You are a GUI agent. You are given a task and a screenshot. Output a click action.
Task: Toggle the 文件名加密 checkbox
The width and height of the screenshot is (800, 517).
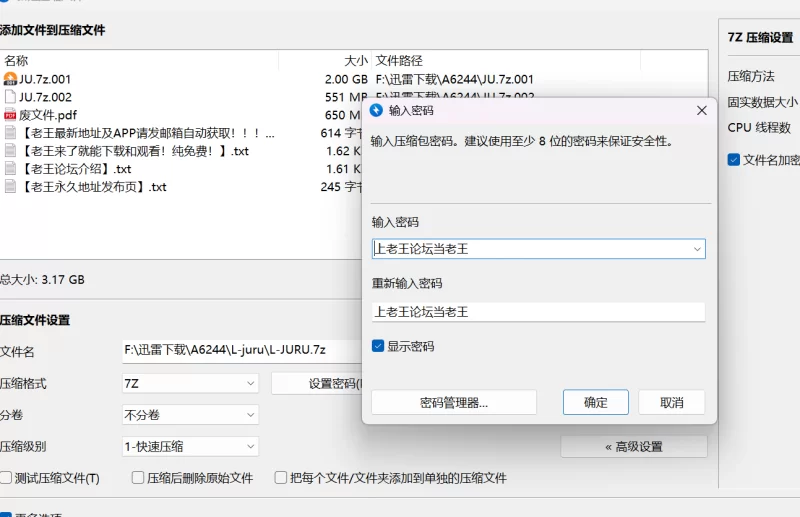coord(734,159)
